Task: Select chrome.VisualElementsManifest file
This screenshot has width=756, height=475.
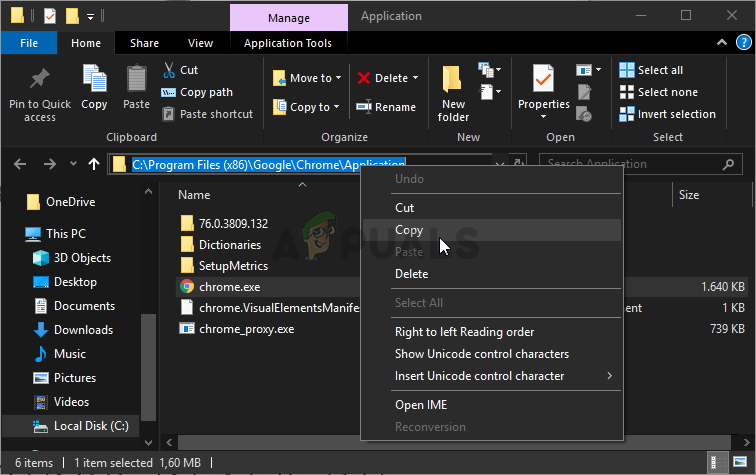Action: (270, 308)
